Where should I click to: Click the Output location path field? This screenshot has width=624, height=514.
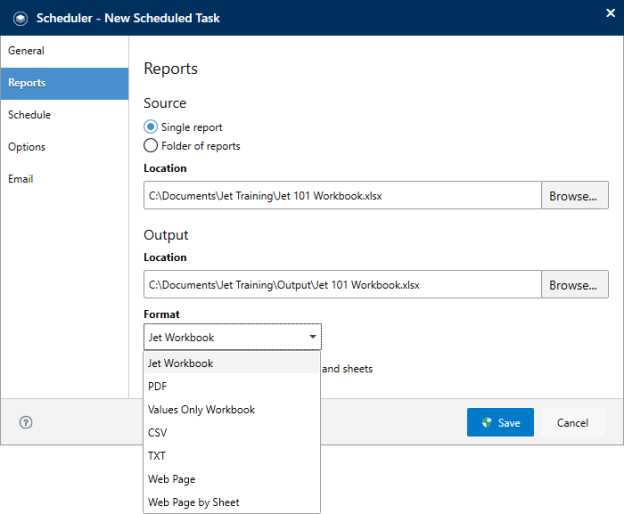(x=343, y=284)
